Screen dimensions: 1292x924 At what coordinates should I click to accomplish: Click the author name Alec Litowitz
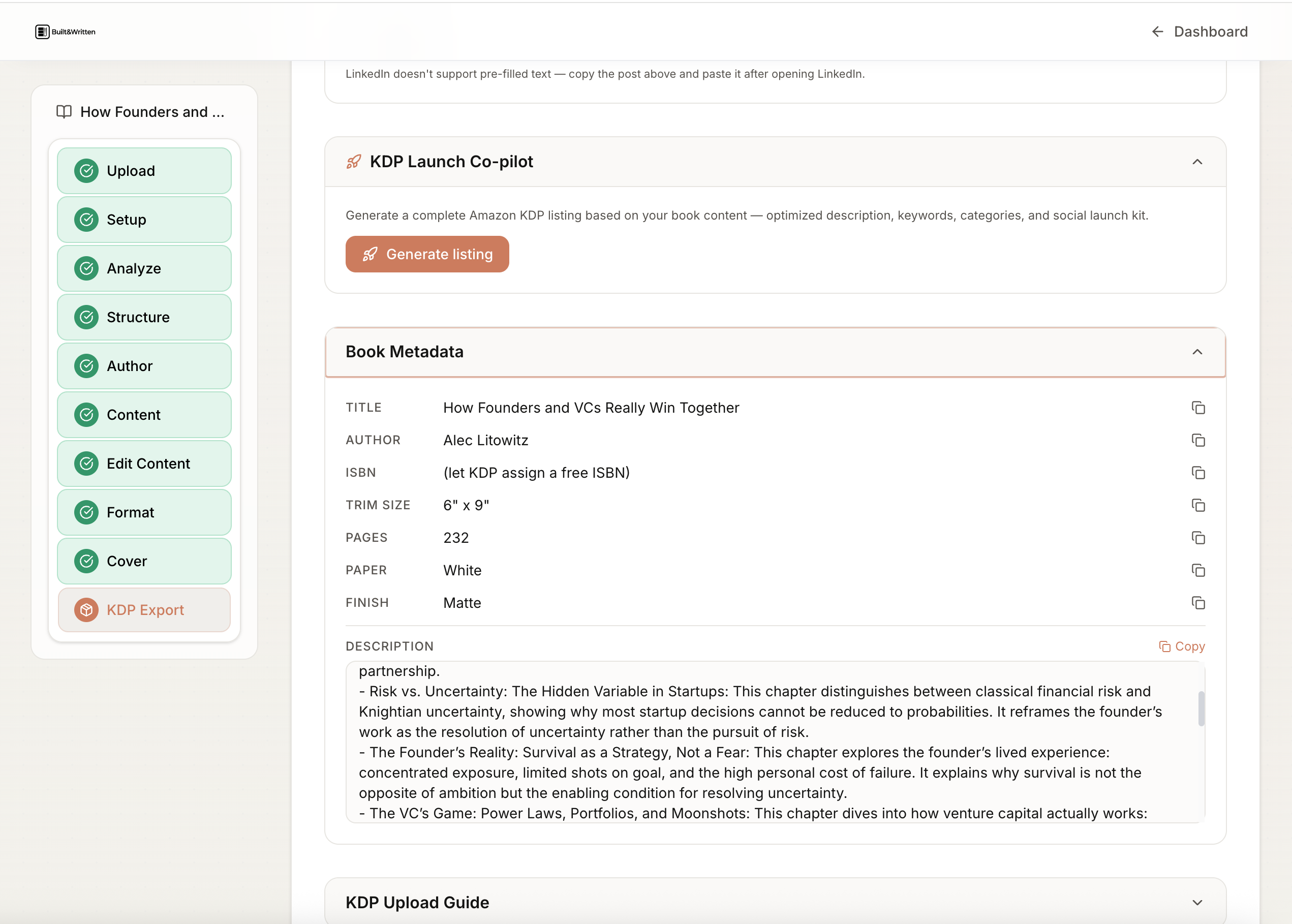[486, 440]
